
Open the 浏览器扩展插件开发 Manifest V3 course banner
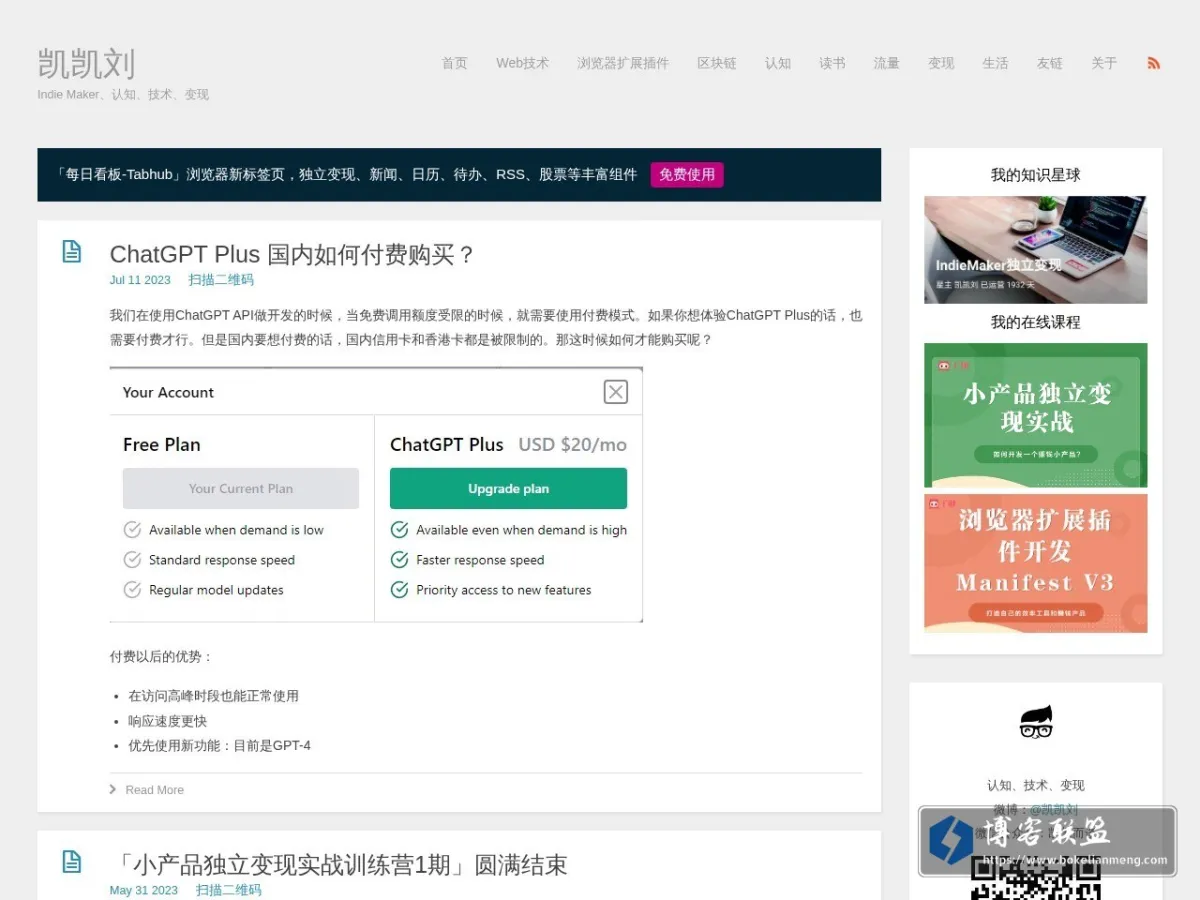[x=1036, y=563]
